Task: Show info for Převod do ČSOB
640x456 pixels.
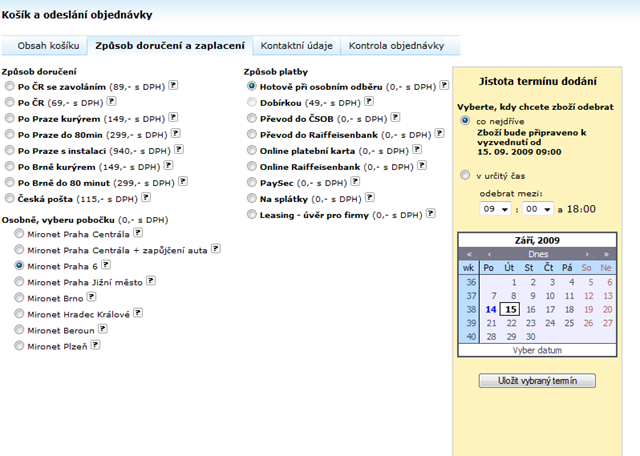Action: click(395, 118)
